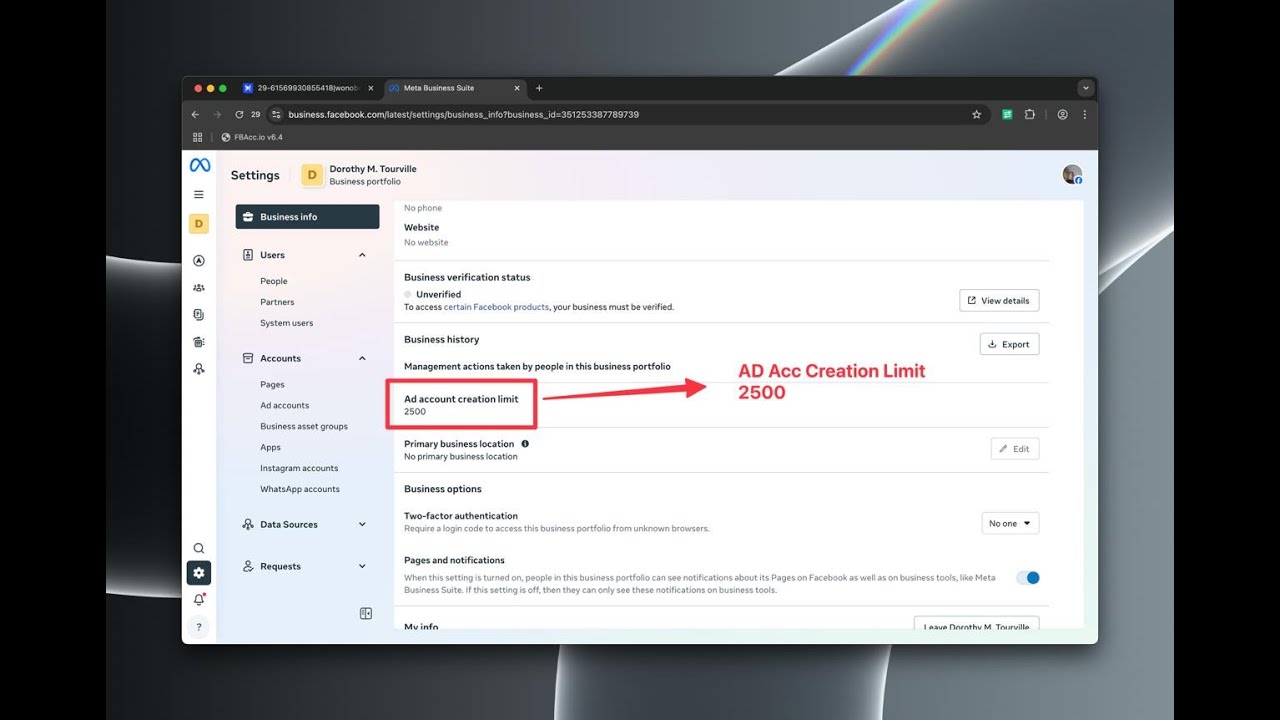Click Edit primary business location
This screenshot has height=720, width=1280.
[x=1015, y=449]
